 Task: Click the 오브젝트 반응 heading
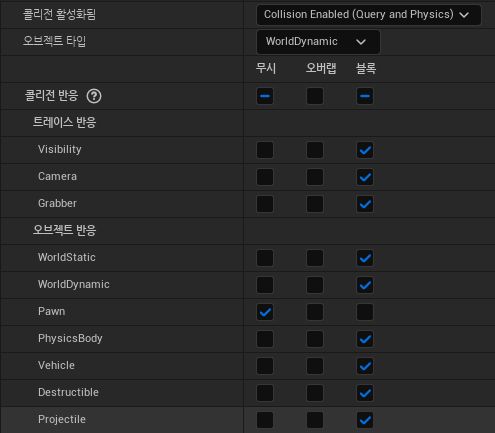pyautogui.click(x=65, y=230)
